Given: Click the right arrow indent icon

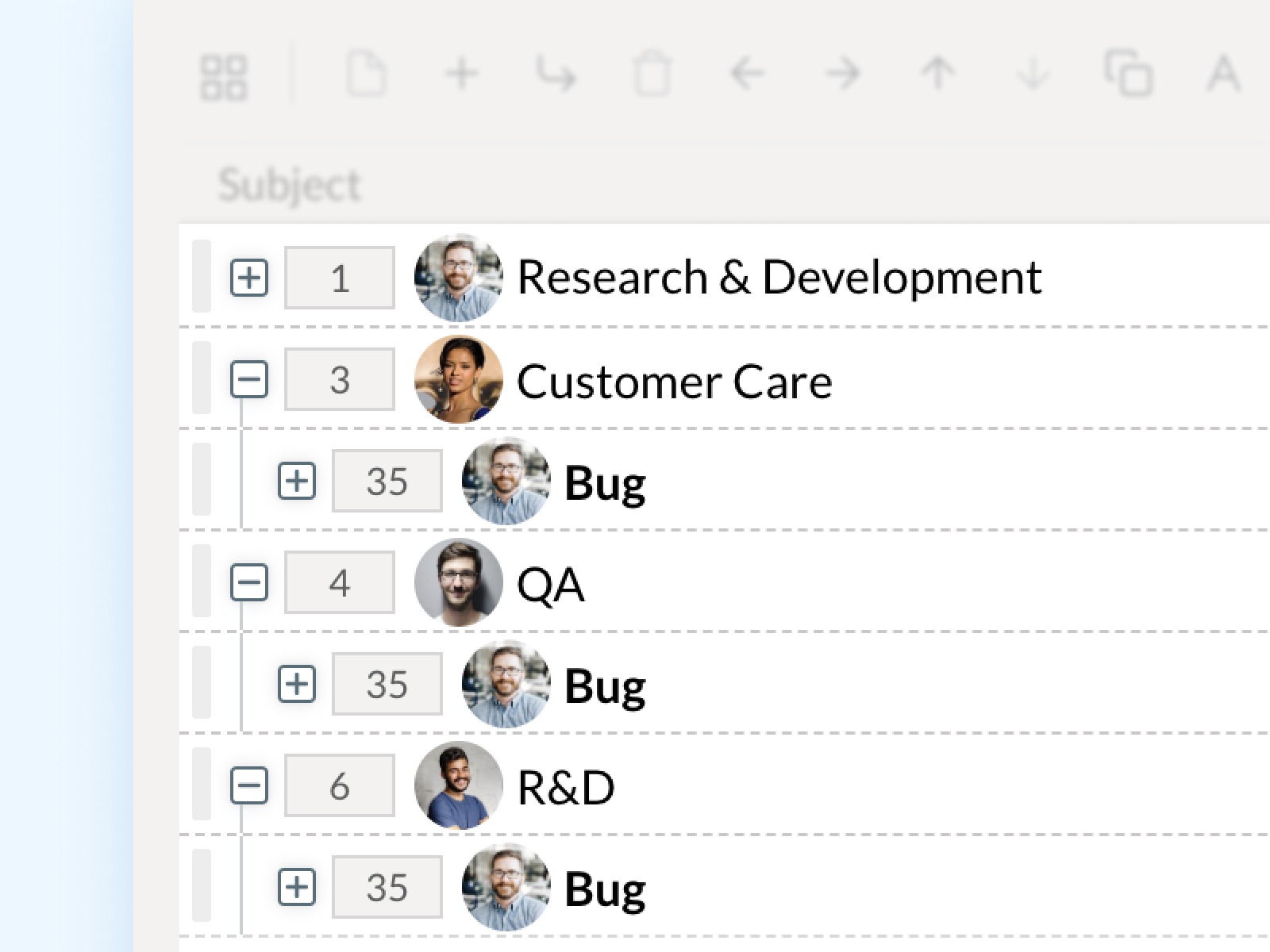Looking at the screenshot, I should [842, 75].
